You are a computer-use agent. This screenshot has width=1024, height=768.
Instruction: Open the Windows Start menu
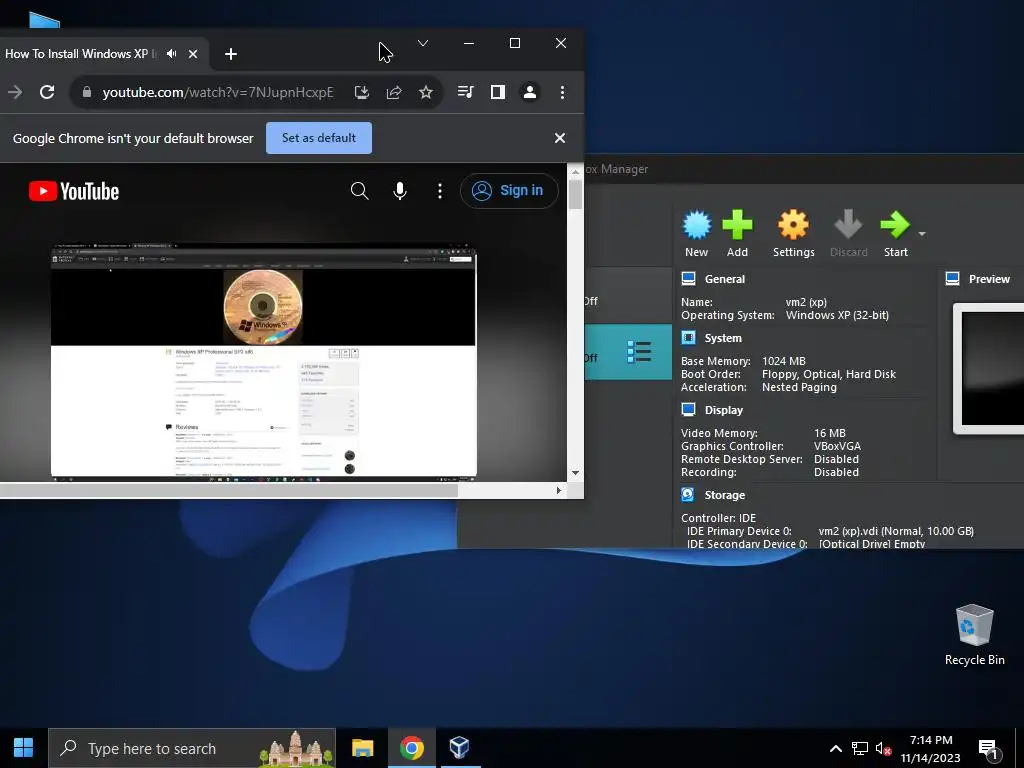(x=24, y=748)
